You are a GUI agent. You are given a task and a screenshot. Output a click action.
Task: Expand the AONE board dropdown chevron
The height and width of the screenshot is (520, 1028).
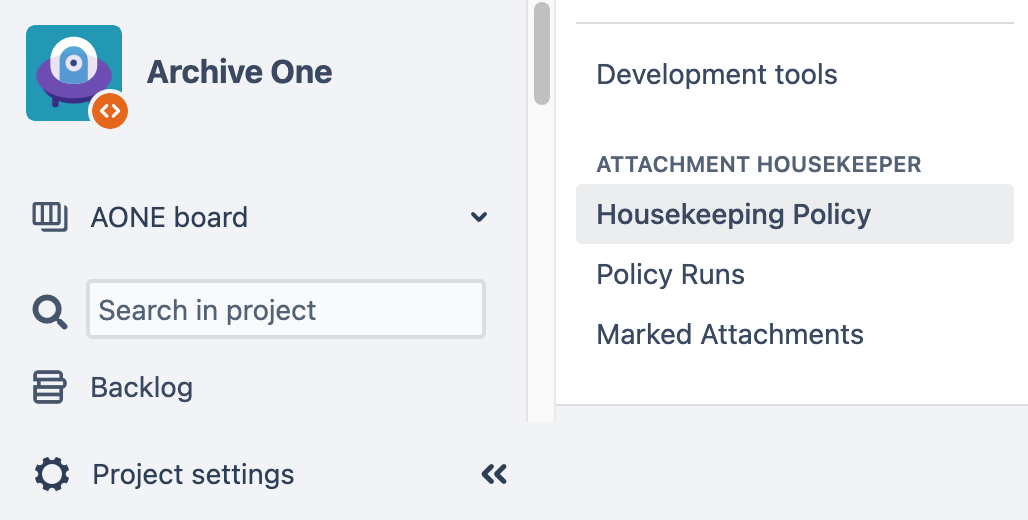coord(479,217)
